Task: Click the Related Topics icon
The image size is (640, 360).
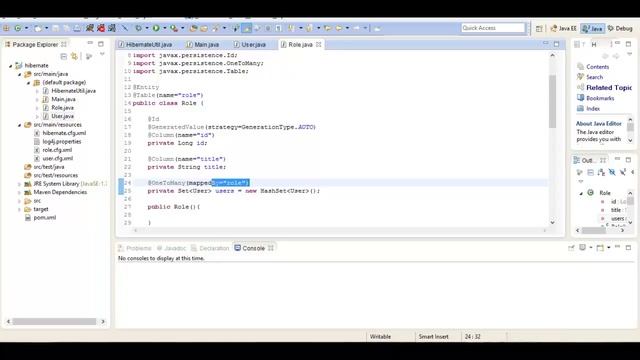Action: [580, 87]
